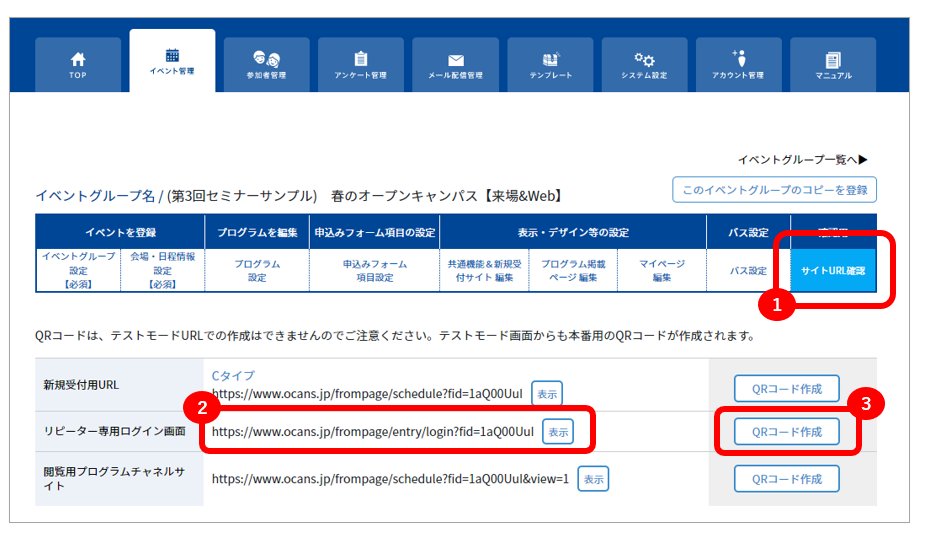The height and width of the screenshot is (546, 952).
Task: Click the 閲覧用プログラムチャネルサイト label
Action: (114, 479)
